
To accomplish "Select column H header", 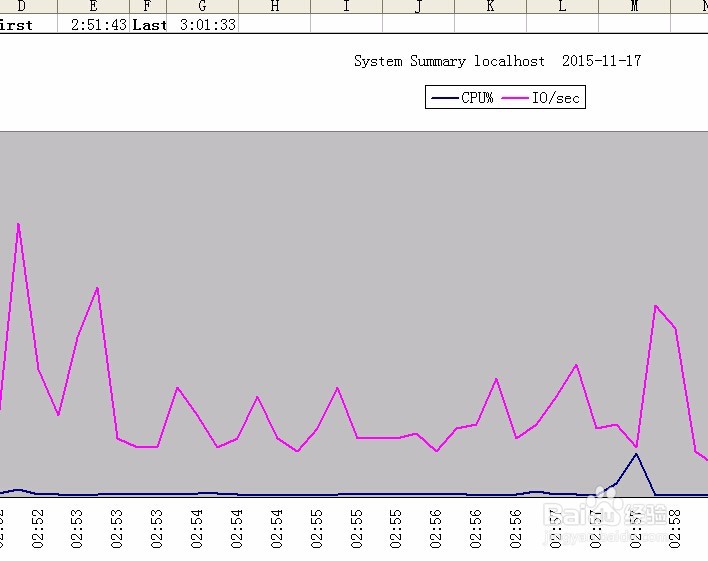I will coord(275,6).
